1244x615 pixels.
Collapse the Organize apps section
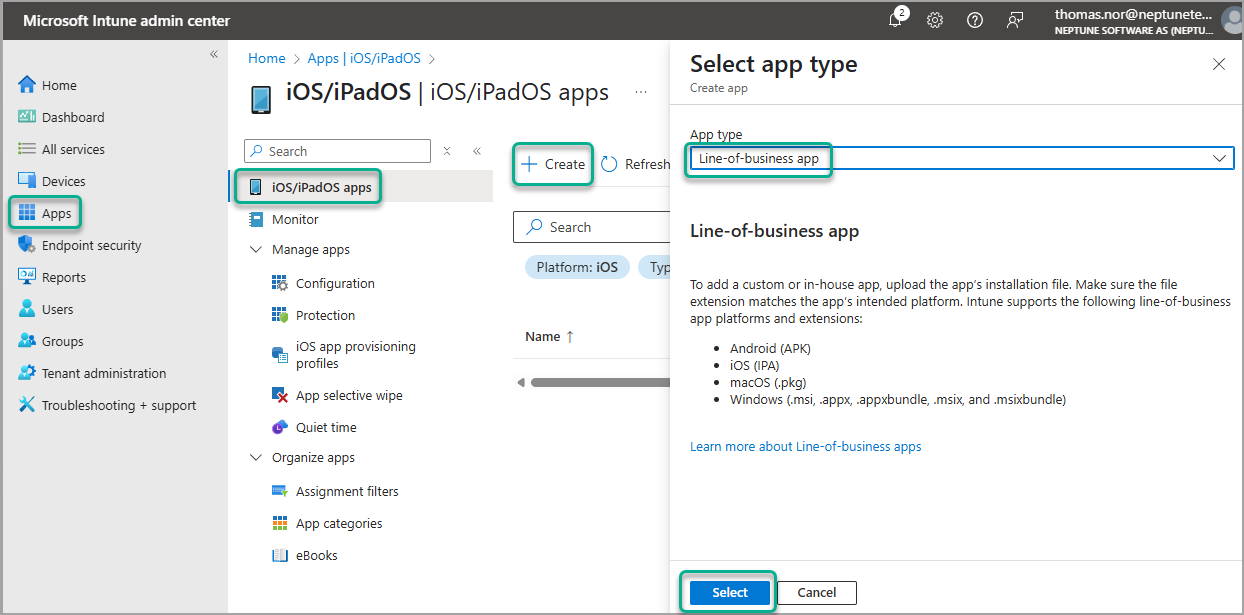[x=256, y=458]
